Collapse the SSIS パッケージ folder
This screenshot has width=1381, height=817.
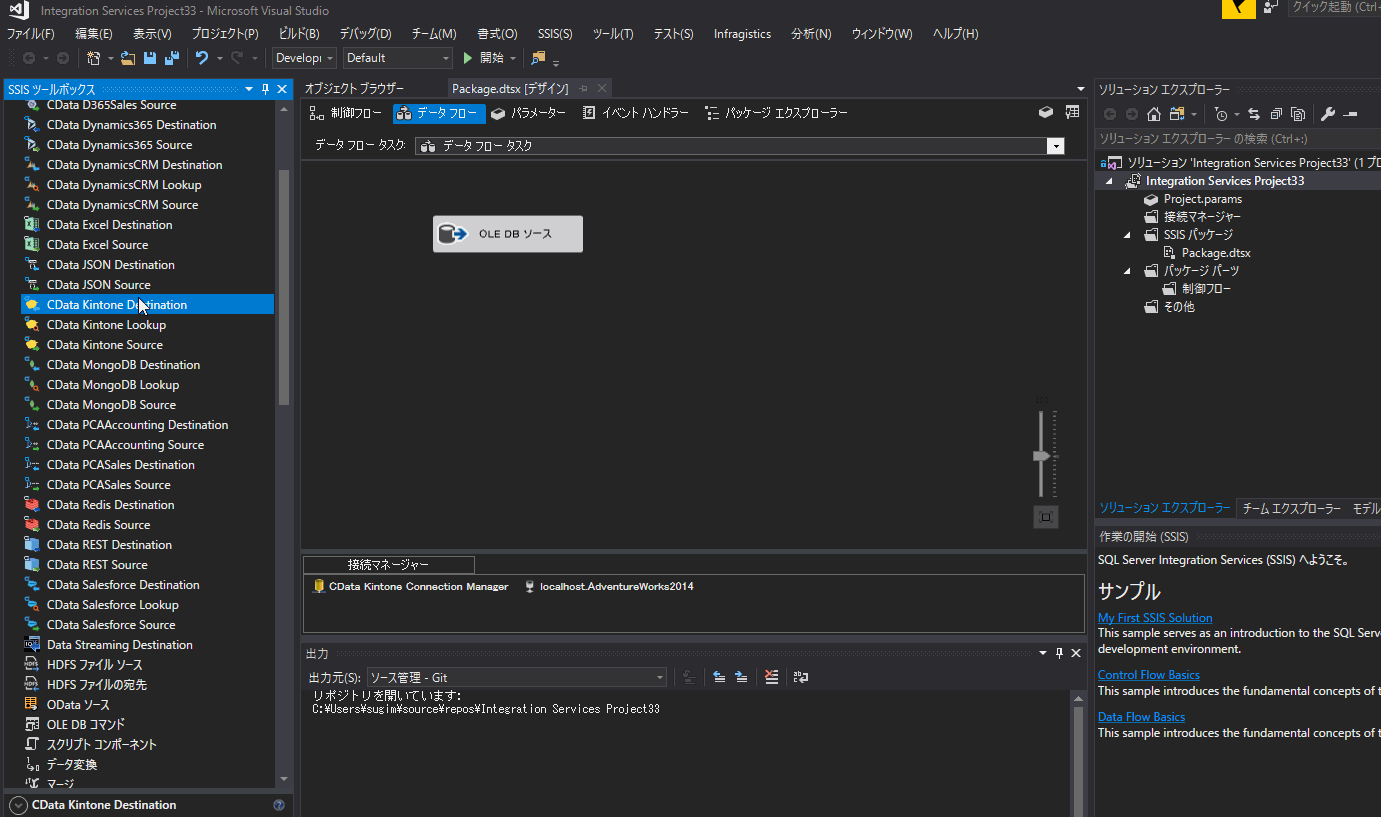tap(1127, 235)
